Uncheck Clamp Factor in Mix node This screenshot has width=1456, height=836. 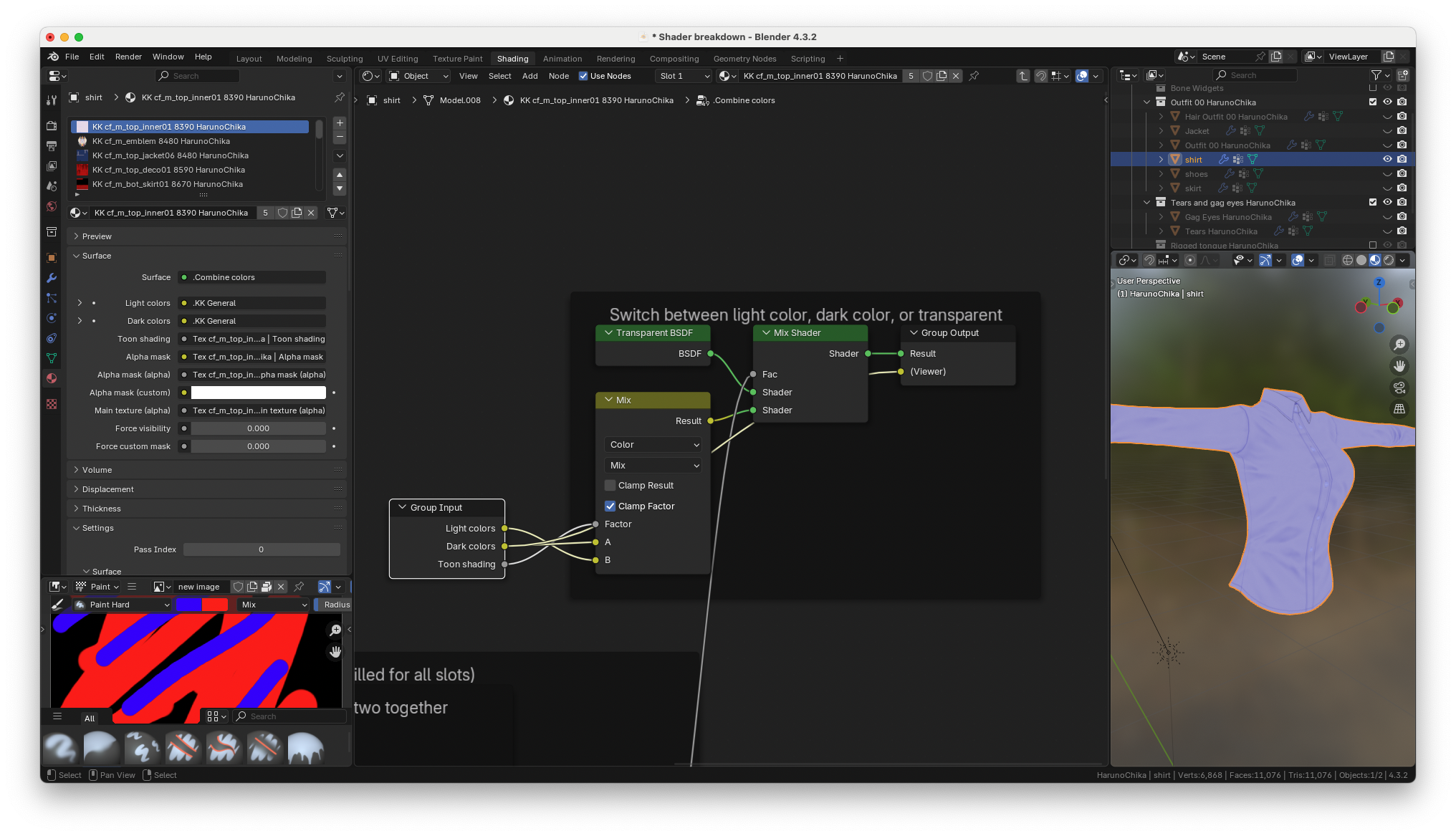coord(610,506)
